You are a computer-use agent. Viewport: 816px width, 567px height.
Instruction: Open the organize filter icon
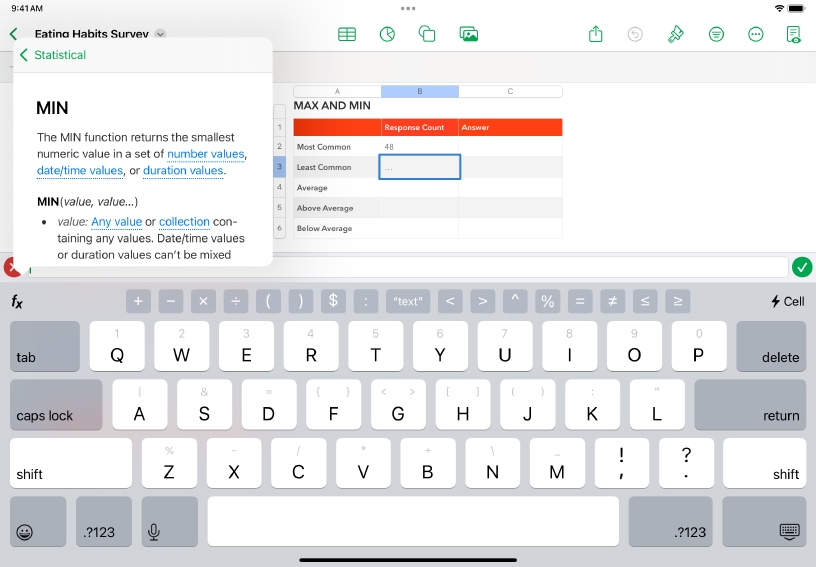[x=716, y=34]
